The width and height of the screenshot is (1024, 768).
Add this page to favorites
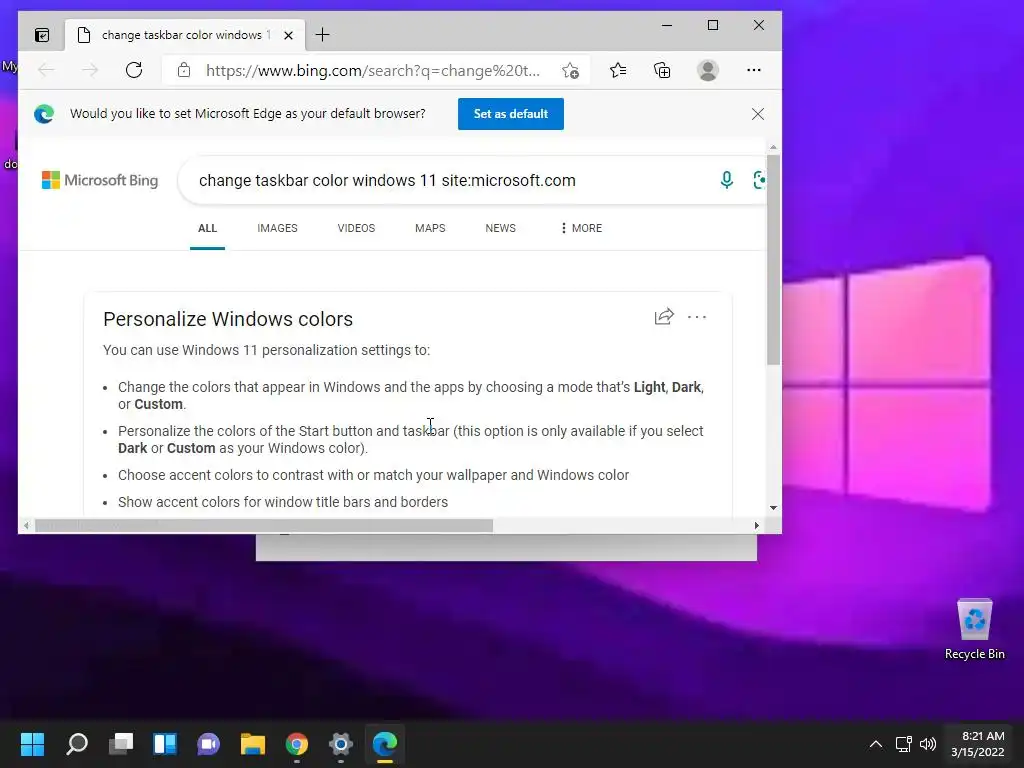(x=570, y=71)
